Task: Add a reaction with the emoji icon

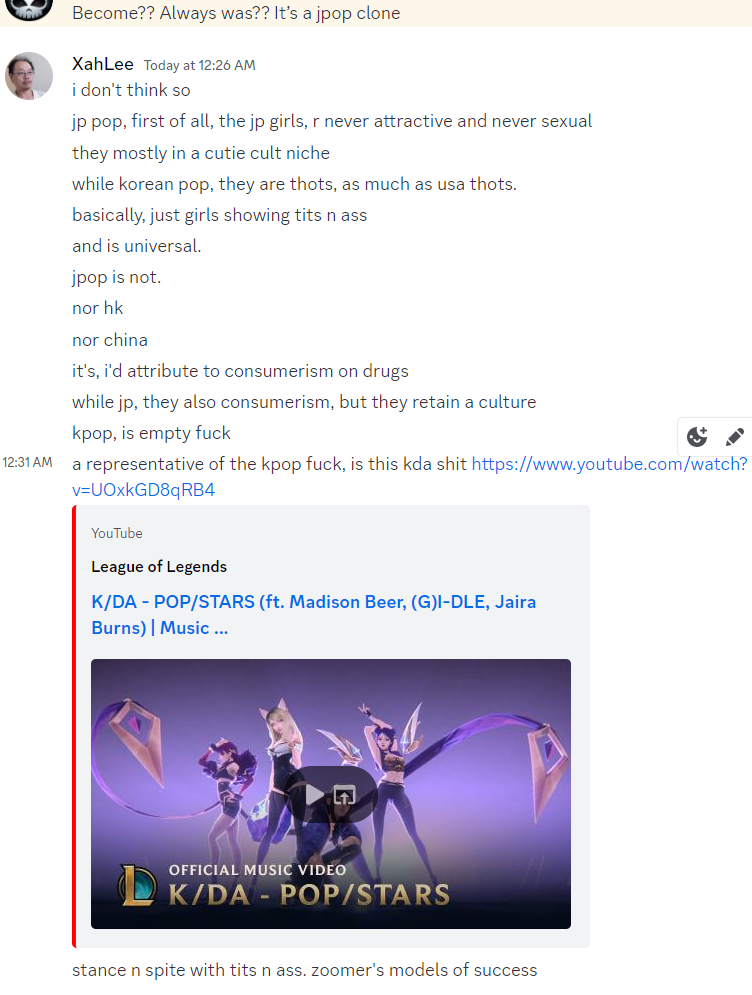Action: click(x=697, y=437)
